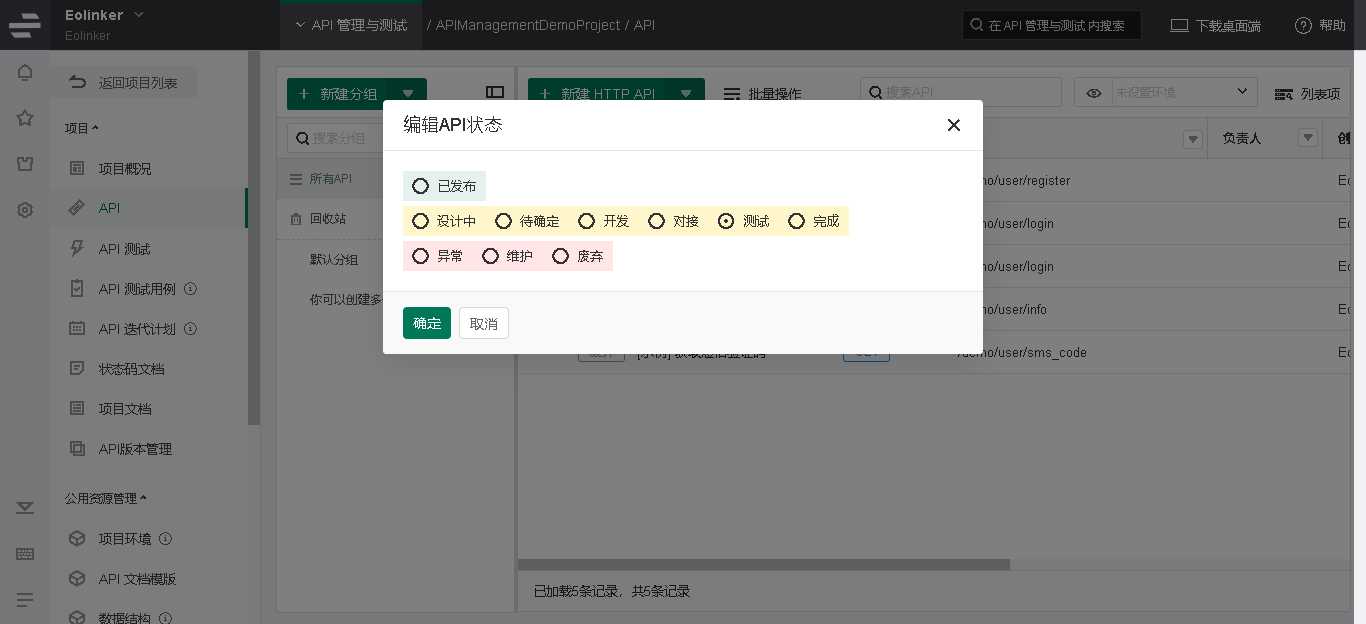Cancel the dialog with 取消

point(484,323)
